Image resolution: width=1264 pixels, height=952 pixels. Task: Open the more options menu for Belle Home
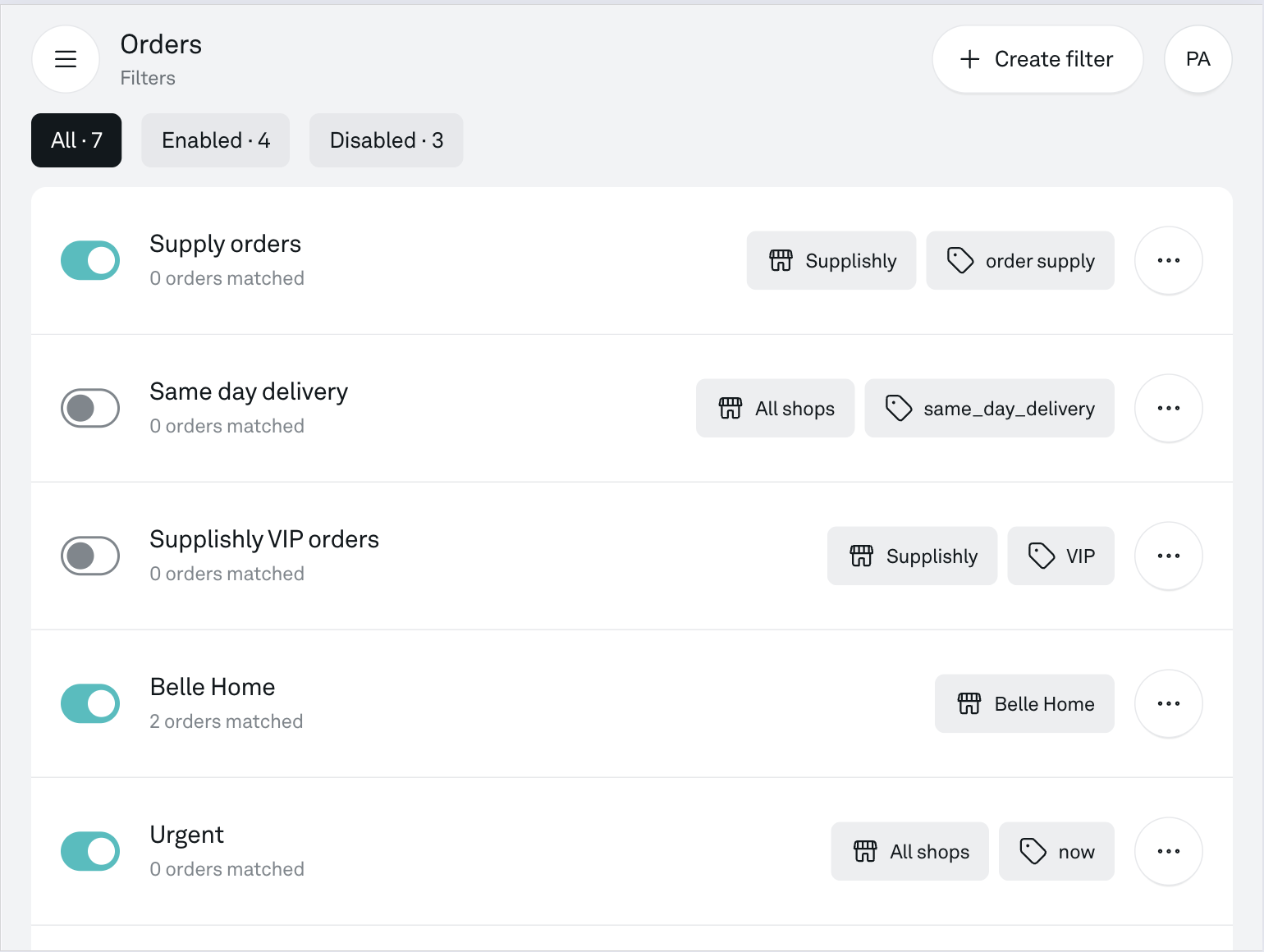pos(1168,703)
